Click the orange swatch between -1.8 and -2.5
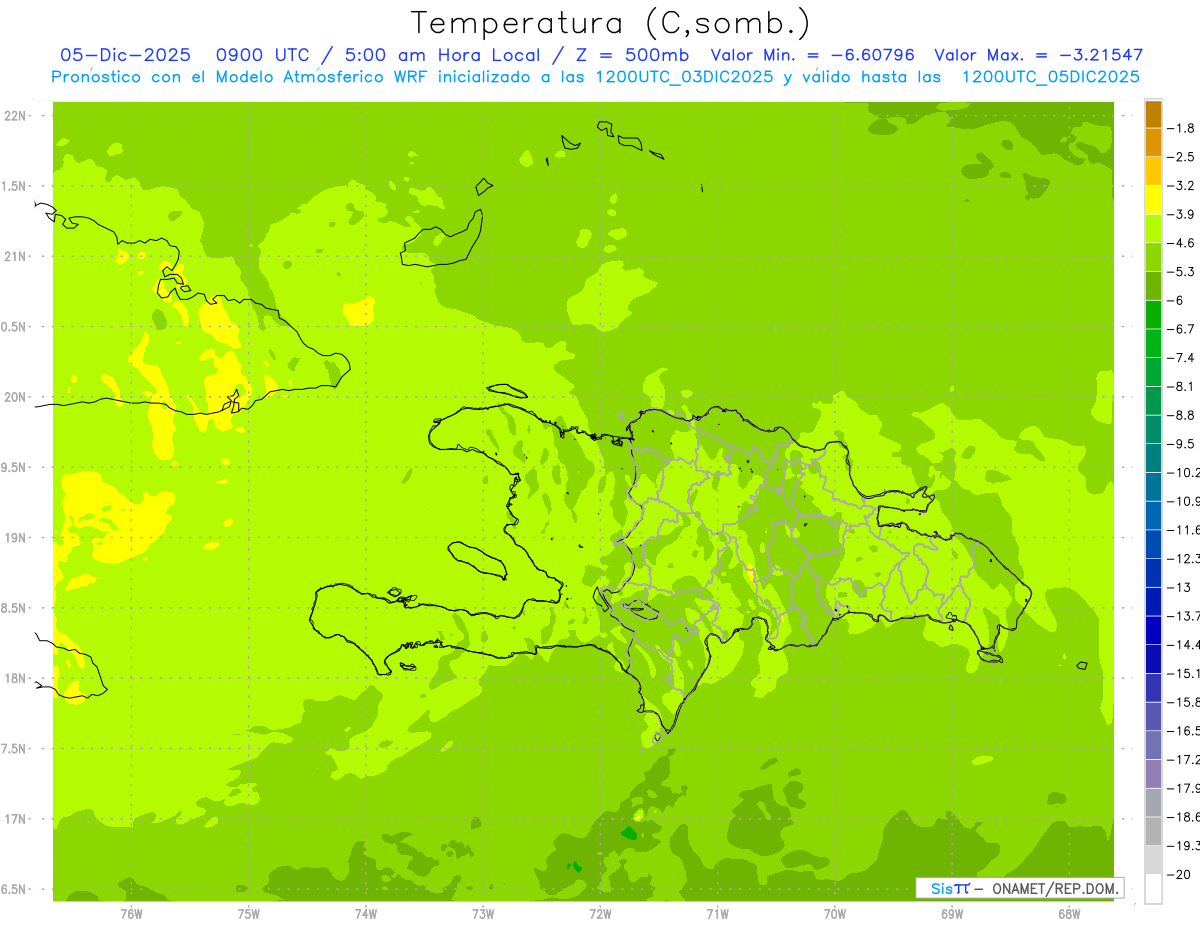1200x927 pixels. (1153, 142)
